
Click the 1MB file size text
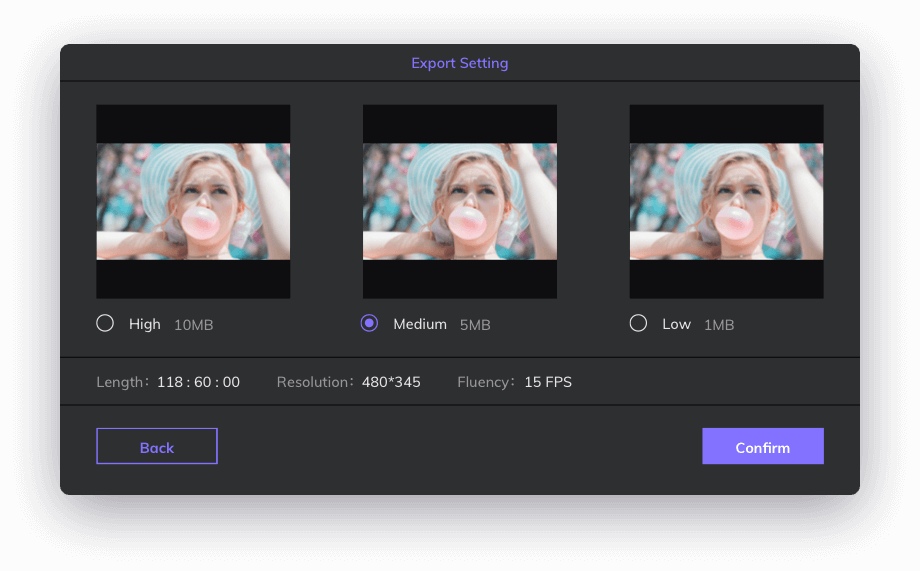(x=718, y=325)
